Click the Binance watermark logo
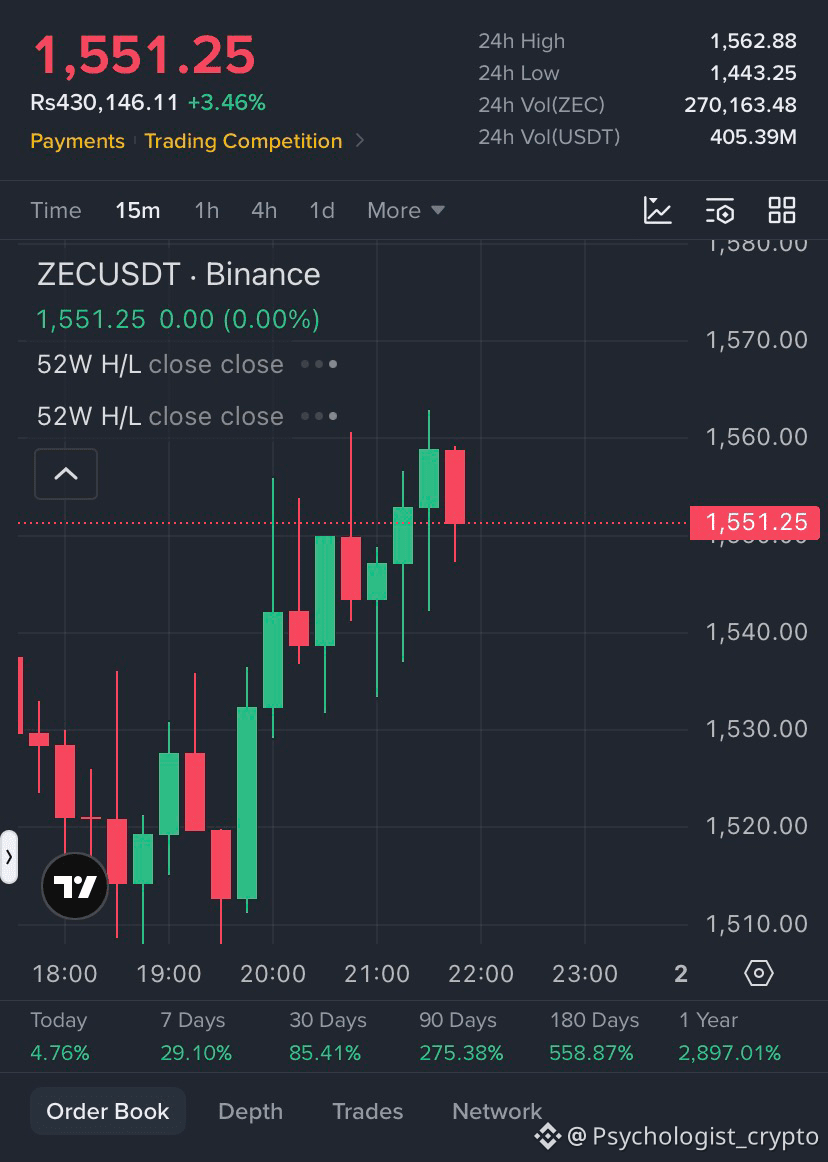828x1162 pixels. click(548, 1135)
